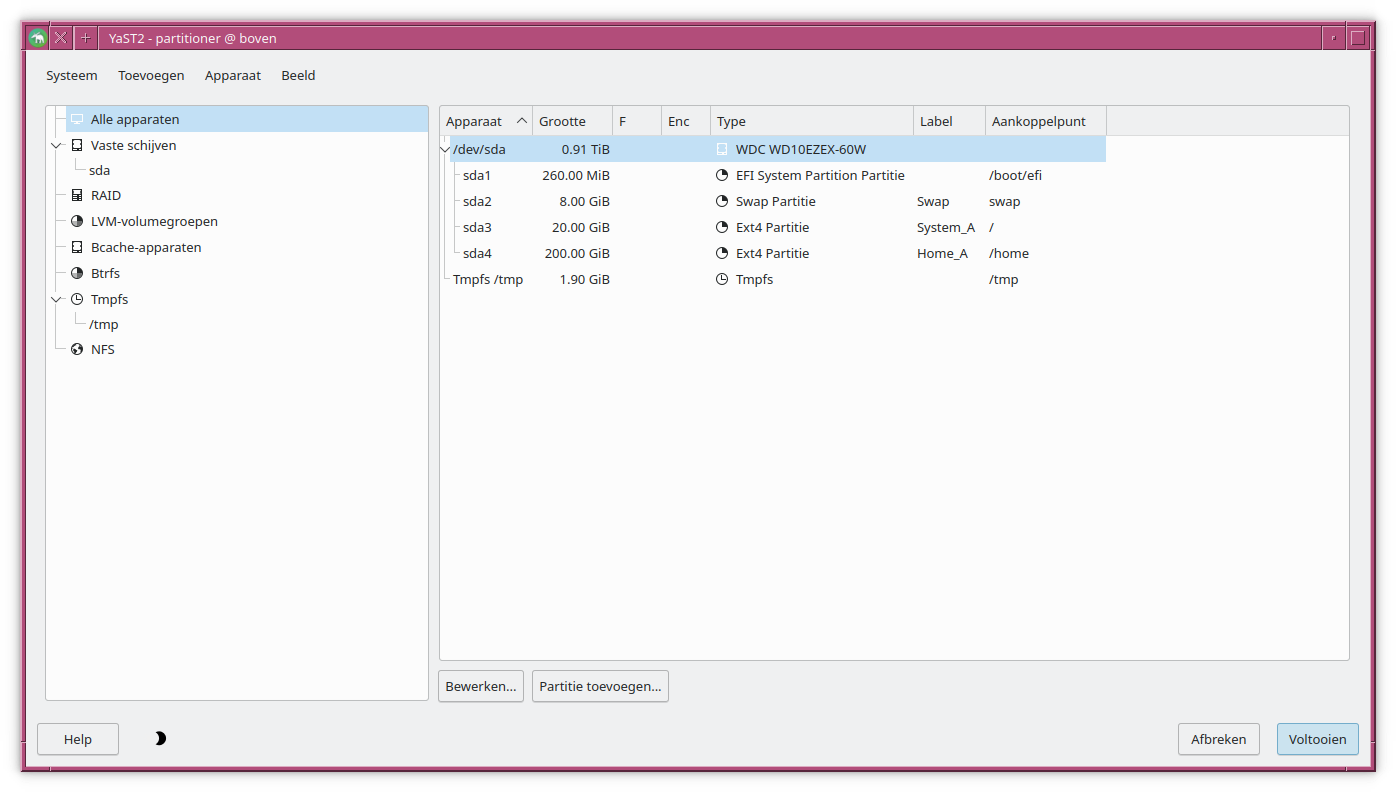
Task: Click Voltooien to finish
Action: tap(1317, 740)
